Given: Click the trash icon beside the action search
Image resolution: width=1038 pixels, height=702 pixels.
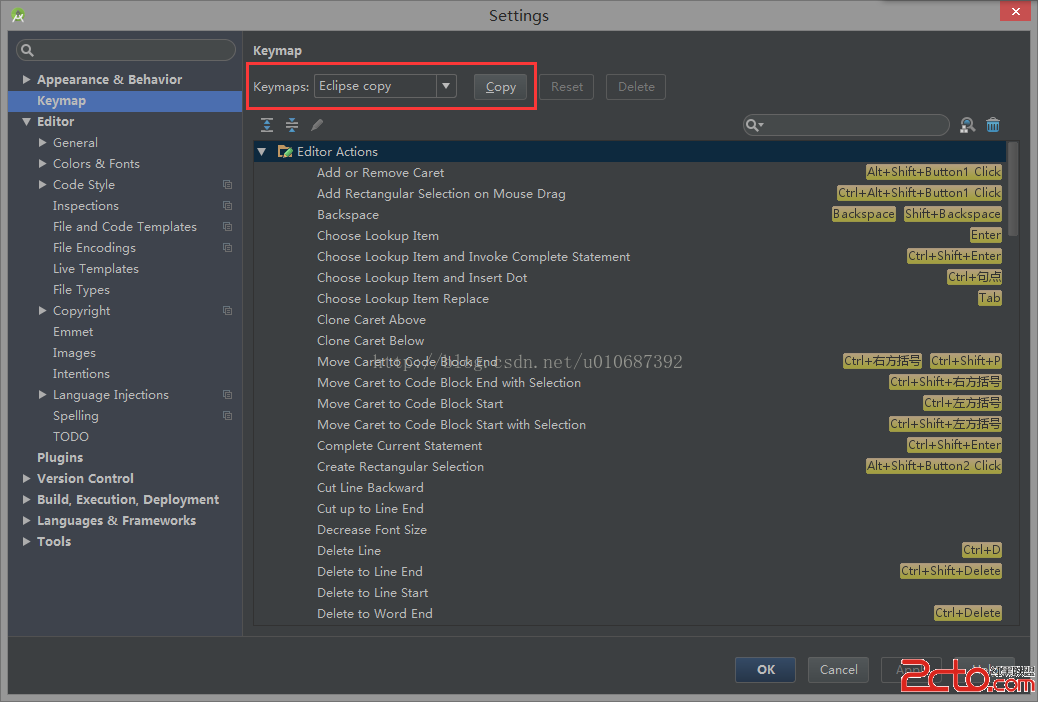Looking at the screenshot, I should (993, 125).
